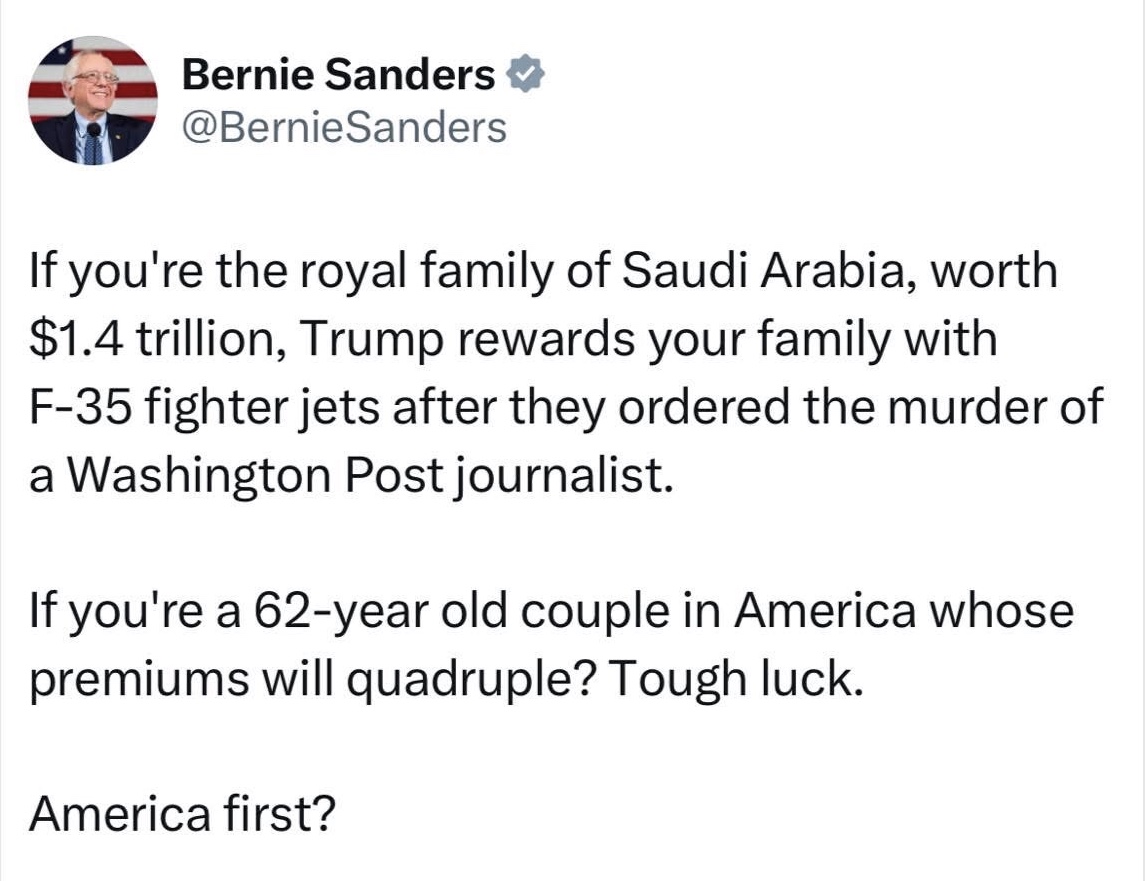Click the Bernie Sanders display name

(x=340, y=75)
